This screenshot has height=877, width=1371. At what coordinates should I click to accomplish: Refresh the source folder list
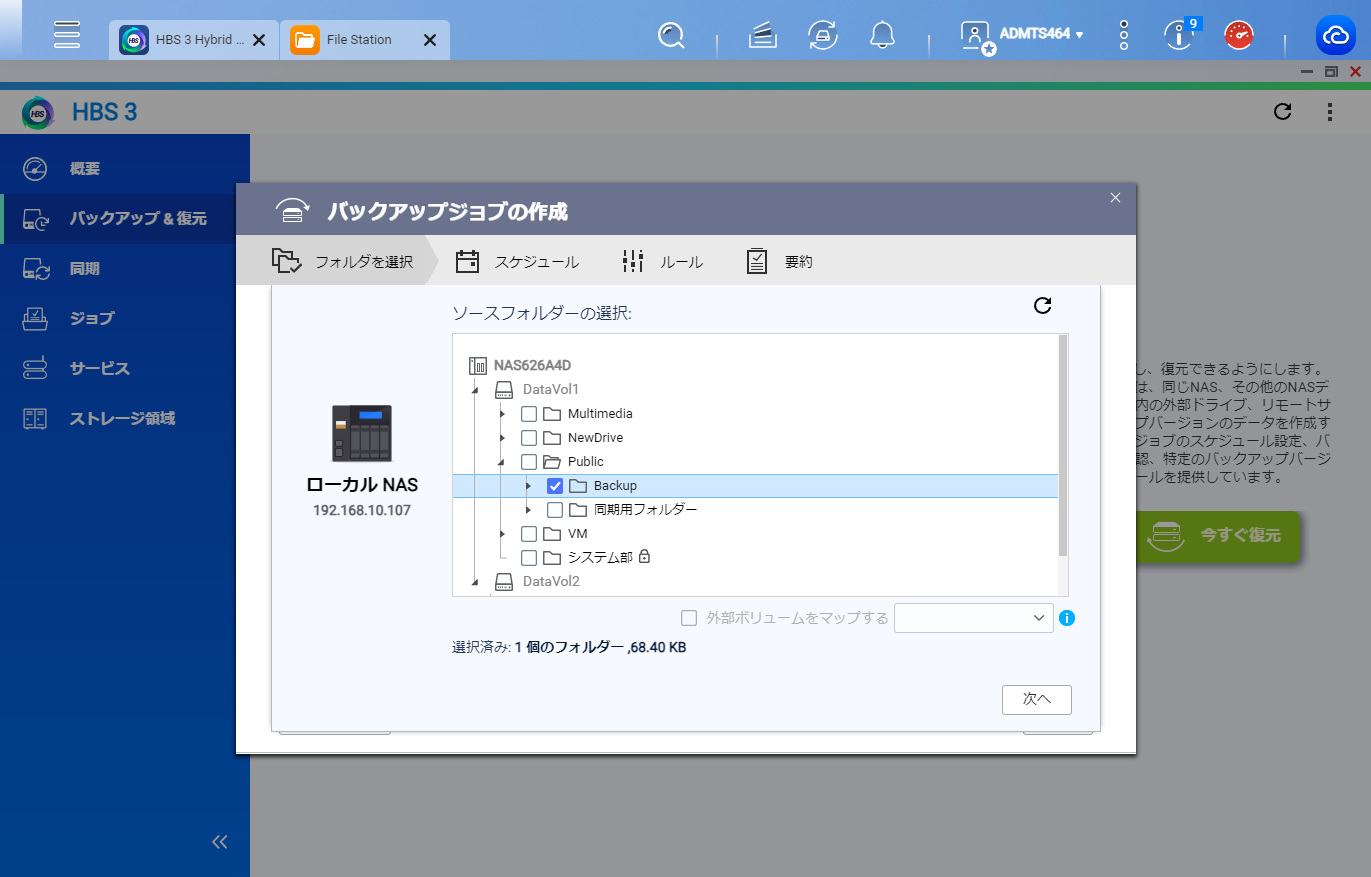click(1042, 305)
